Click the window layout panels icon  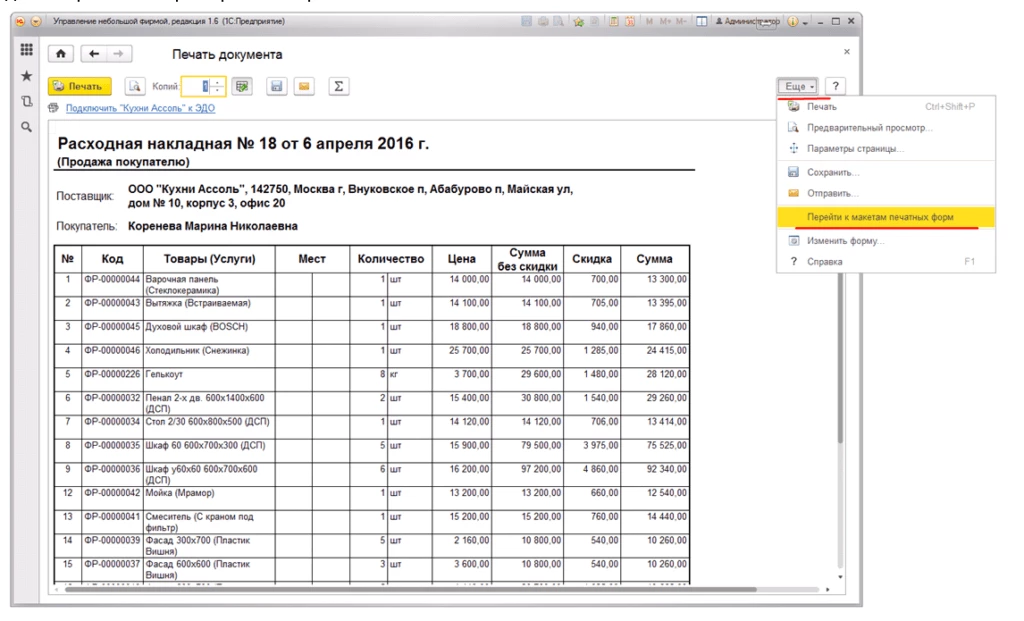(x=701, y=22)
